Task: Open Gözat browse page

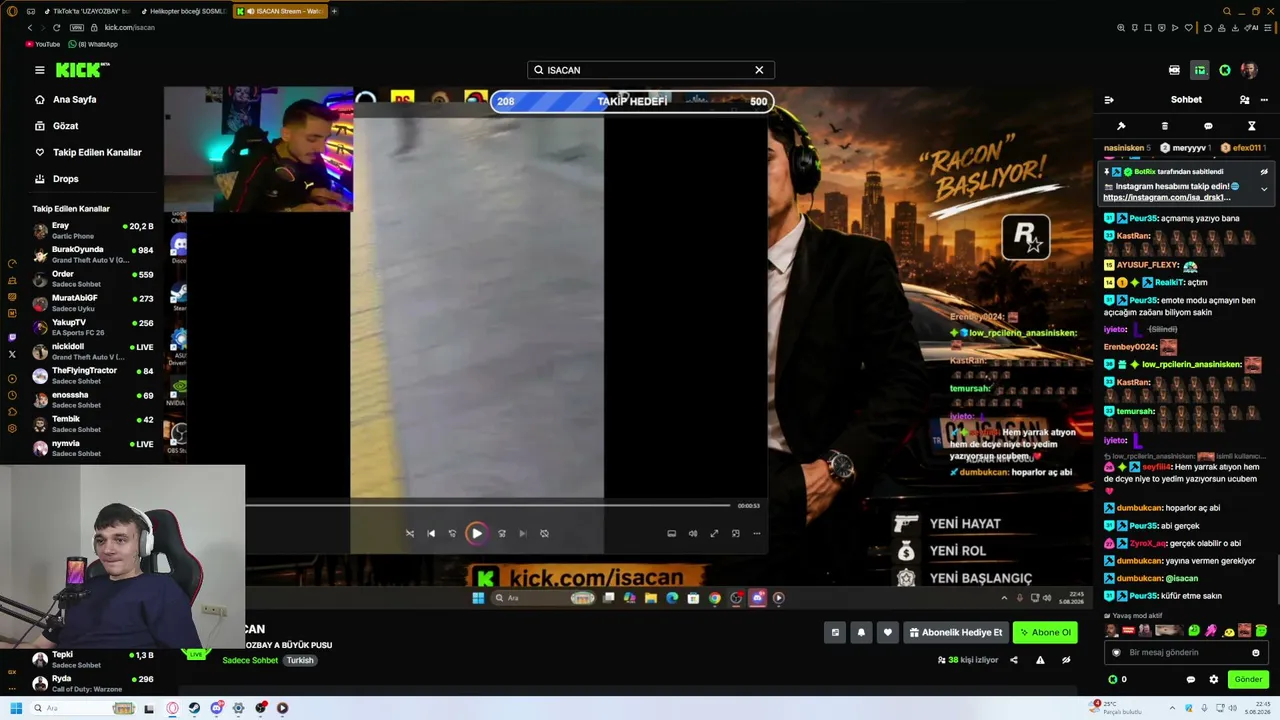Action: click(x=65, y=126)
